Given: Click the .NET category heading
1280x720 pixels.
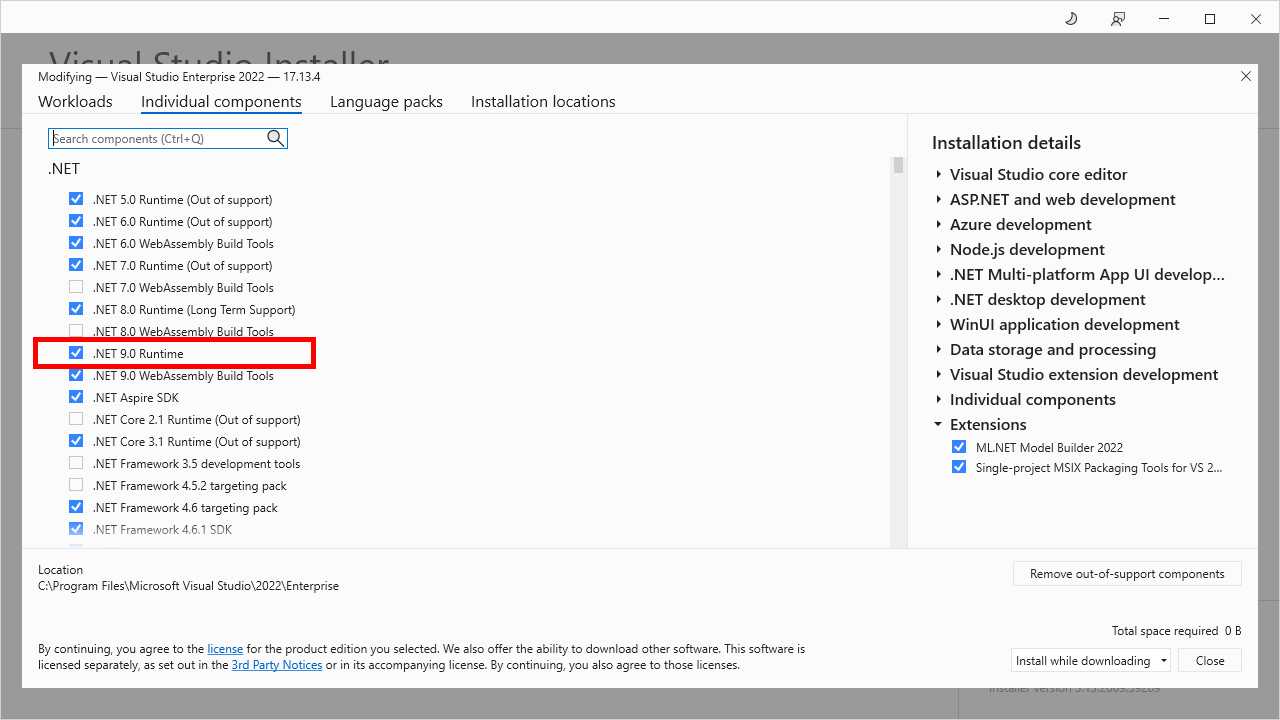Looking at the screenshot, I should (64, 169).
